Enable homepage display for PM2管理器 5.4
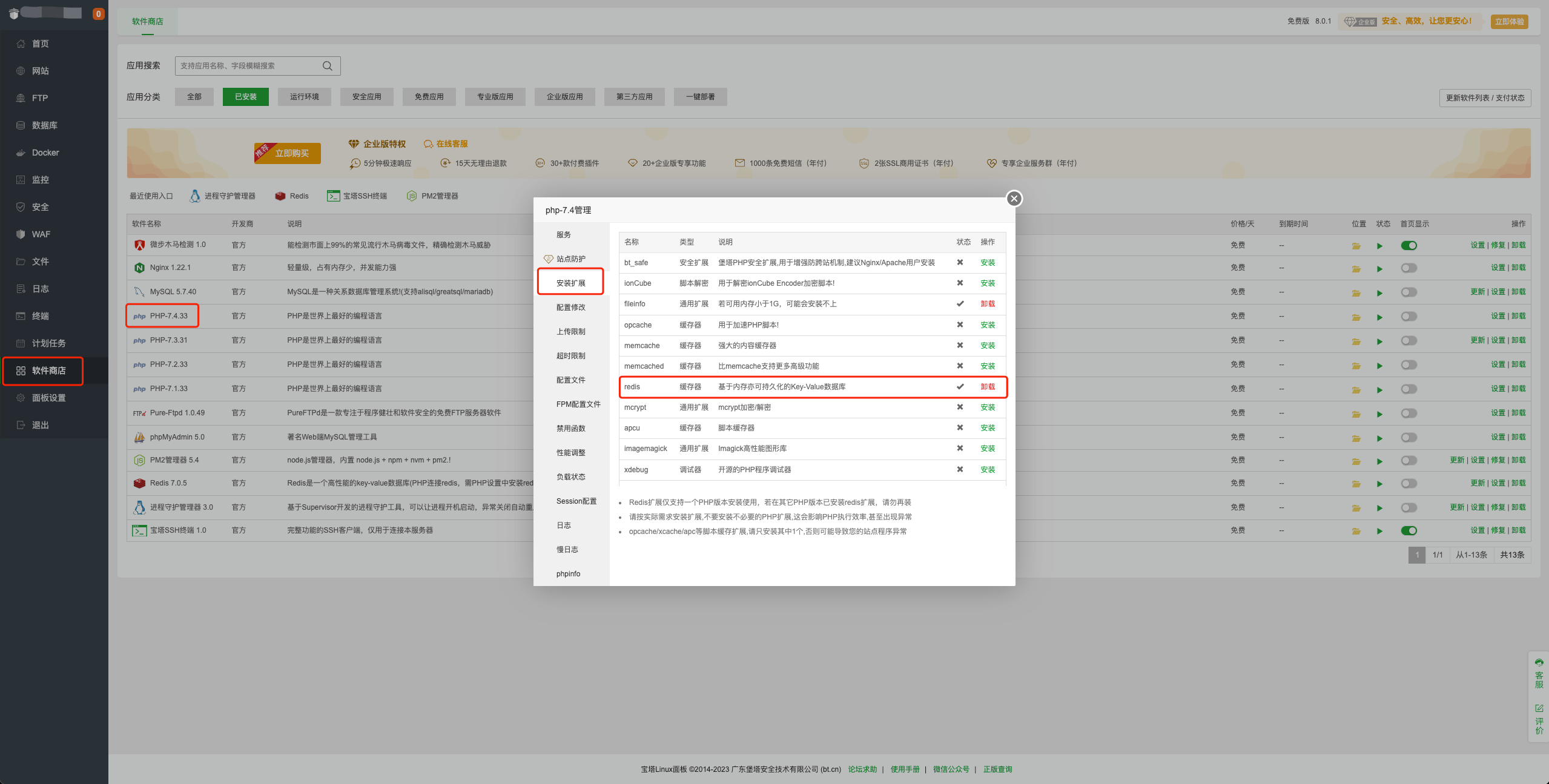The height and width of the screenshot is (784, 1549). pyautogui.click(x=1409, y=461)
